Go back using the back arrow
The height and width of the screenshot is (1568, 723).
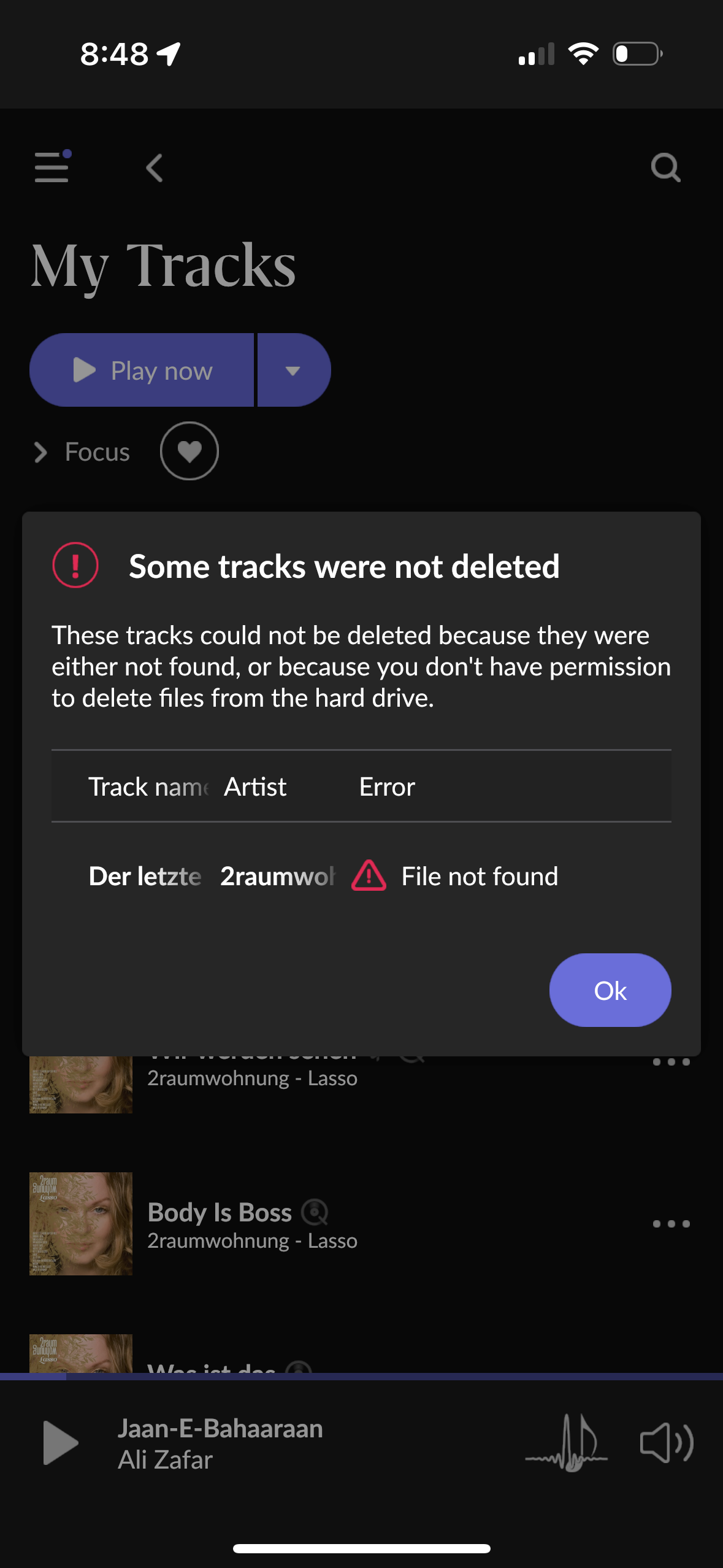[155, 167]
